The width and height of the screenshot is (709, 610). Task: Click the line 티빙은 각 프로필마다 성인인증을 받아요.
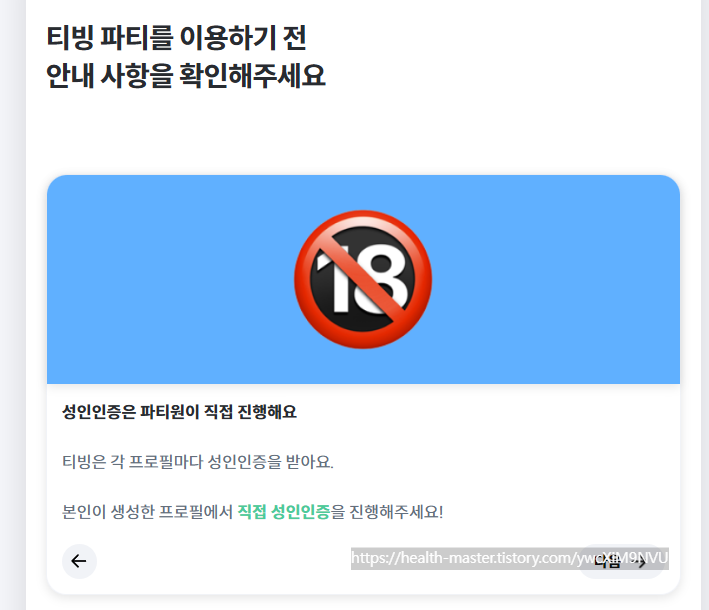click(x=198, y=462)
